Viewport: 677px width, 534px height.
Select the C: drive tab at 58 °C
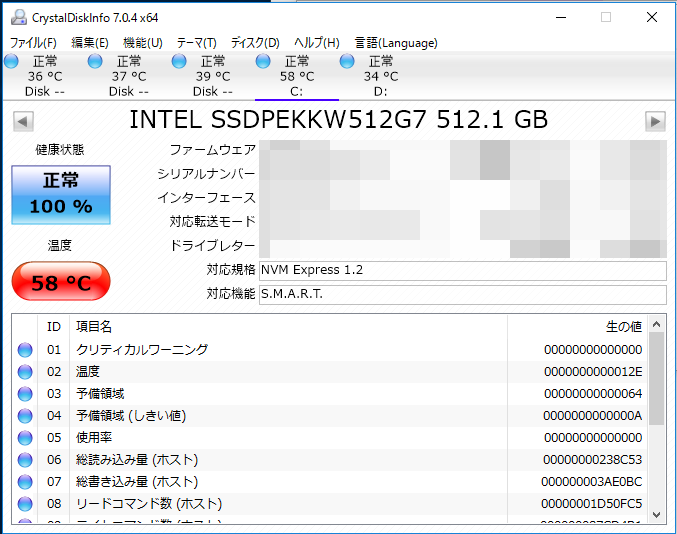point(297,76)
